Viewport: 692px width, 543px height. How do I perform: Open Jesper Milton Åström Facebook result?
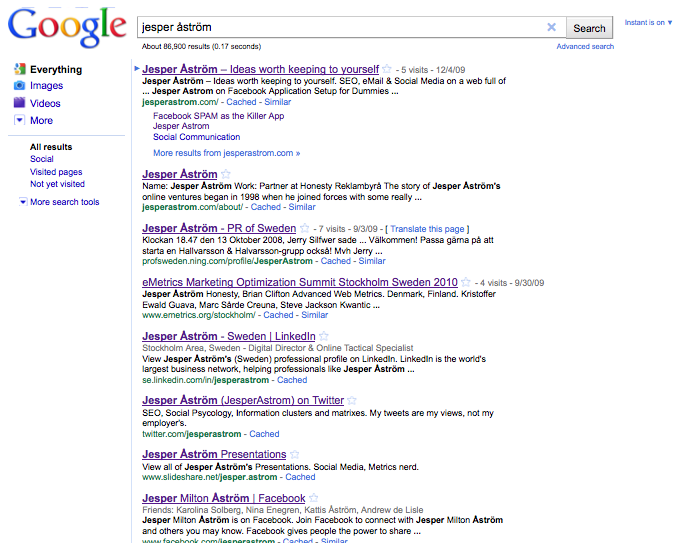[223, 498]
